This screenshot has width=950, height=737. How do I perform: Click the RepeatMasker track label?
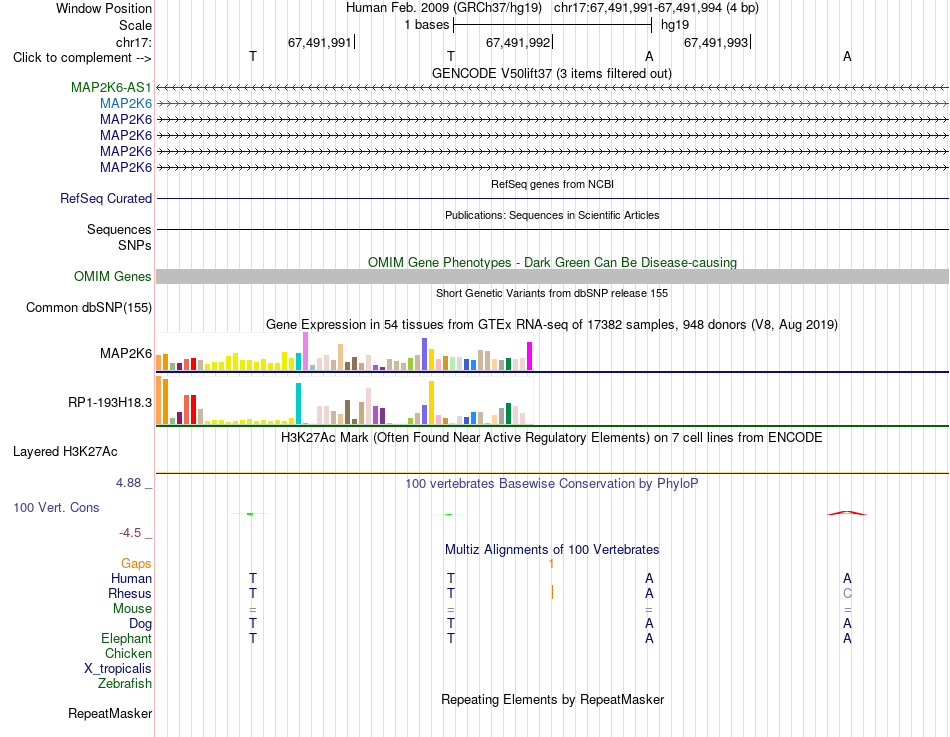[x=110, y=713]
